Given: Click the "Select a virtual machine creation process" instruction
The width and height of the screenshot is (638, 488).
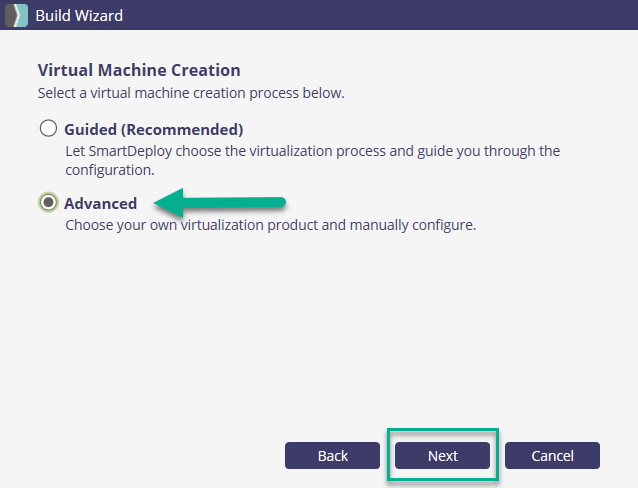Looking at the screenshot, I should 190,93.
